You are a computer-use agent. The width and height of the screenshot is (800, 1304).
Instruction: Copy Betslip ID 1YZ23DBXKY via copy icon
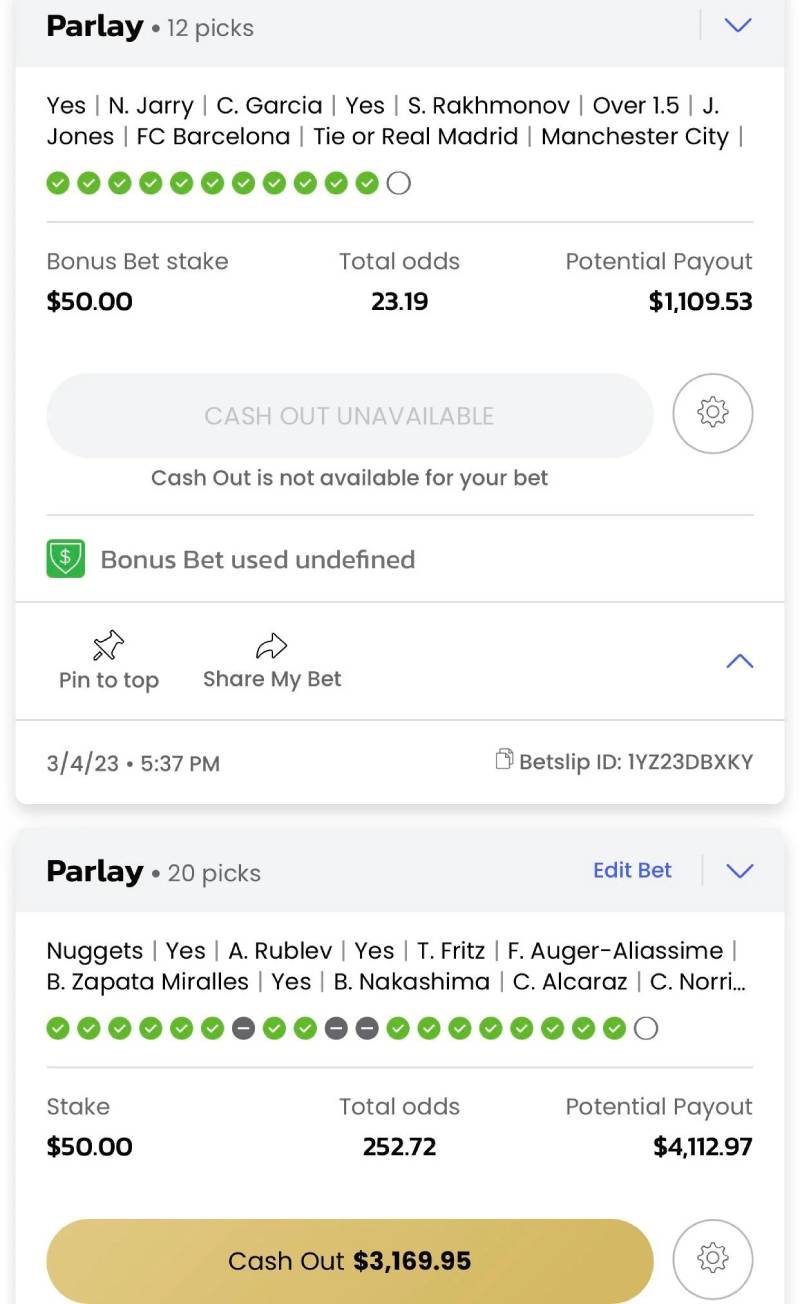coord(505,761)
